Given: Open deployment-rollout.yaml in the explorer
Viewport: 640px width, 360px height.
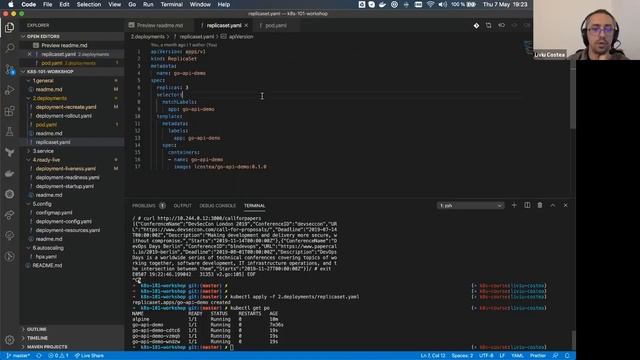Looking at the screenshot, I should point(63,116).
